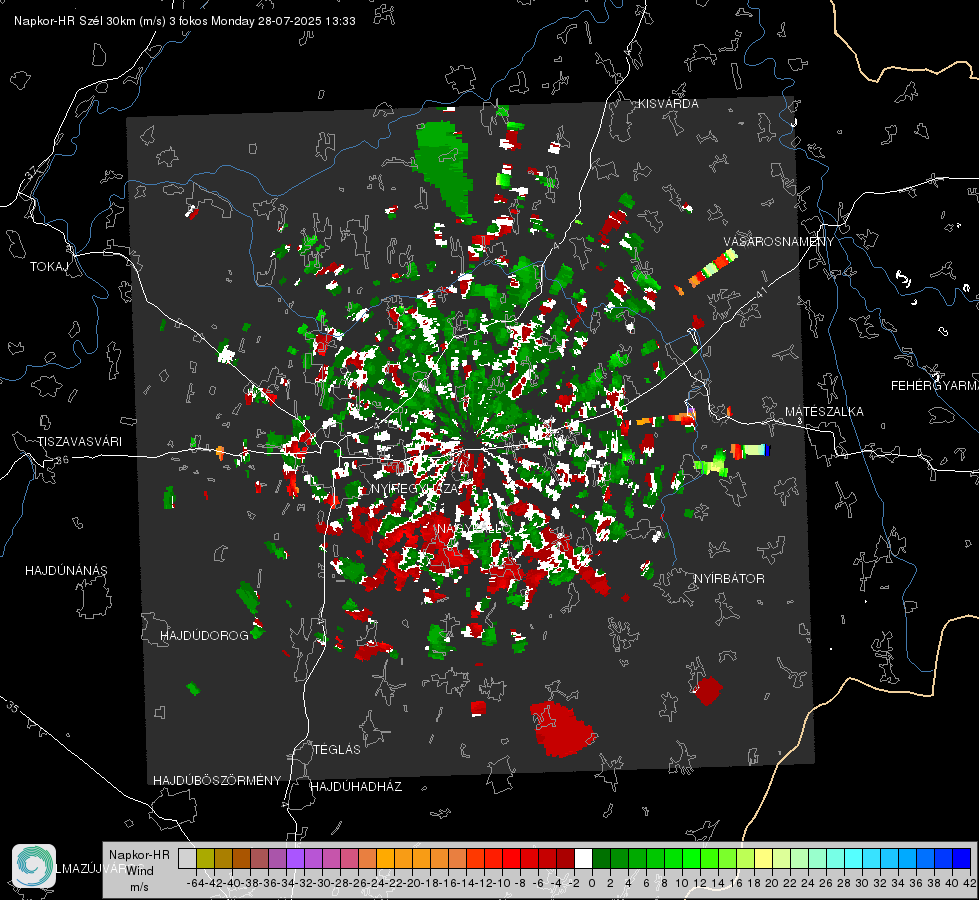This screenshot has width=979, height=900.
Task: Click the VÁSÁROSNAMÉNY town label
Action: (x=779, y=241)
